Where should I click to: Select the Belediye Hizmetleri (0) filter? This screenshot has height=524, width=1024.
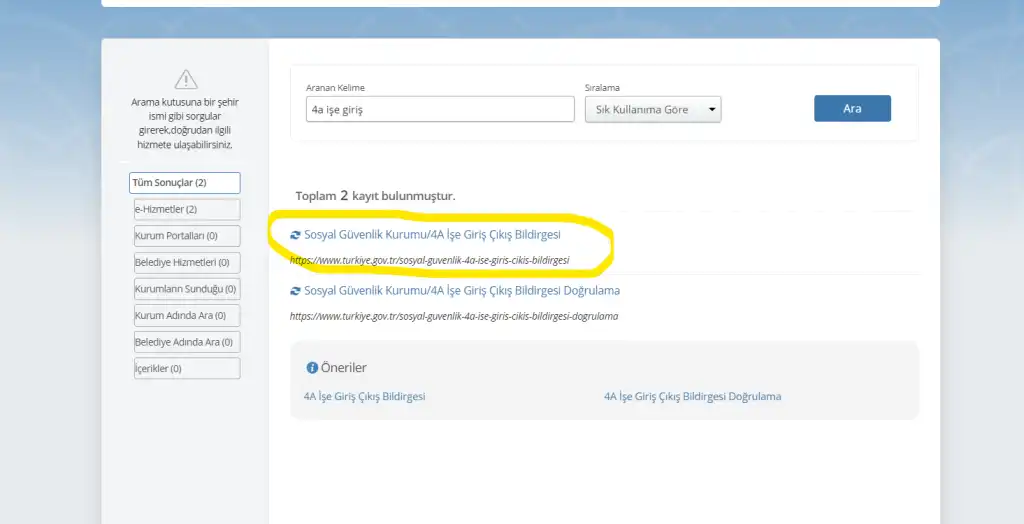[187, 263]
